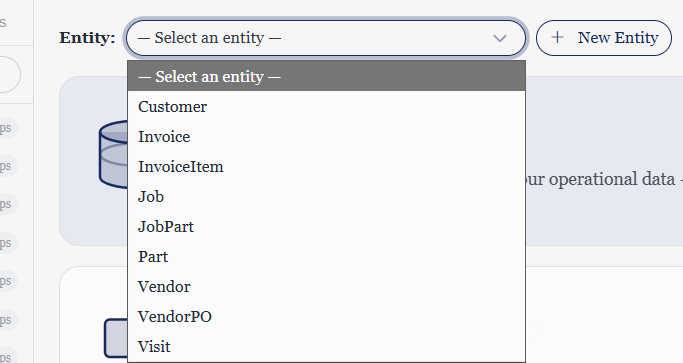Select Customer from the entity list

[x=326, y=106]
